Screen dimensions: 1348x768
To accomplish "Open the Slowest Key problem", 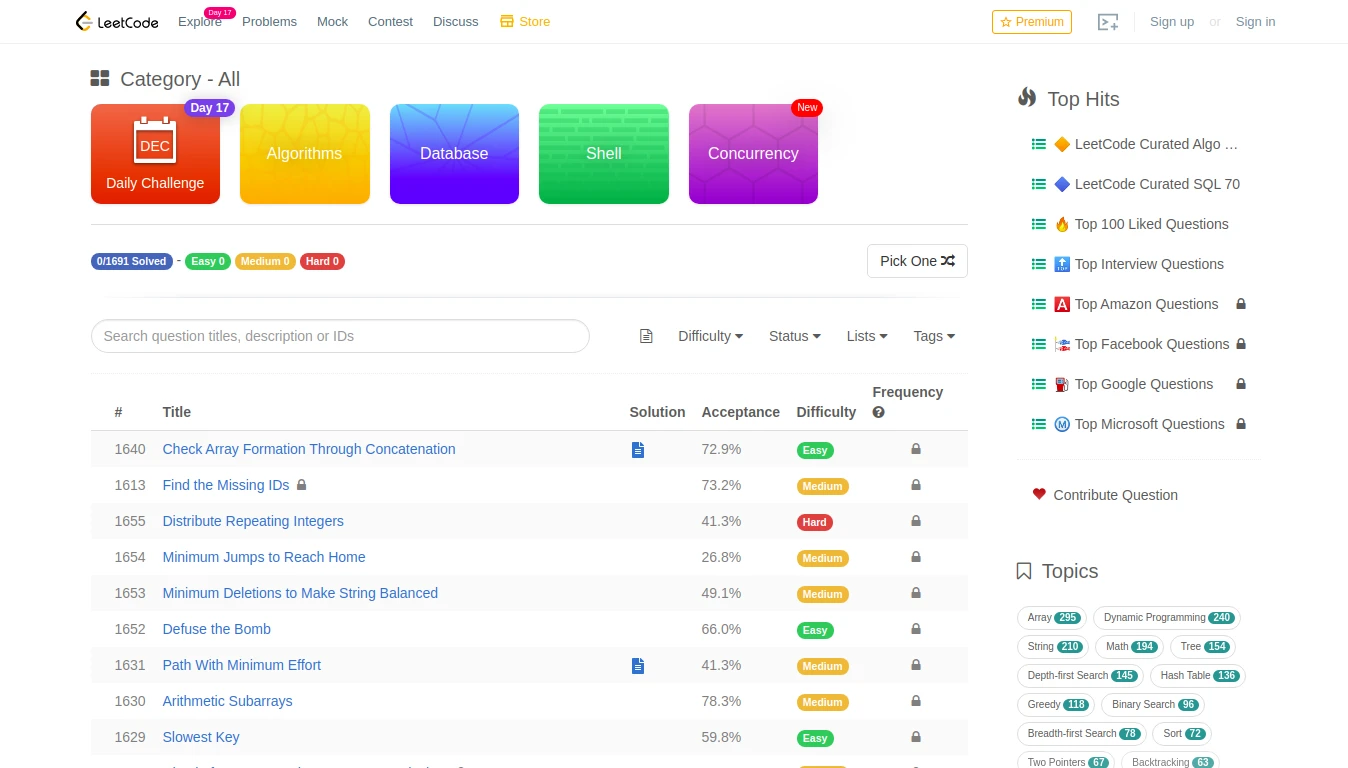I will click(201, 737).
